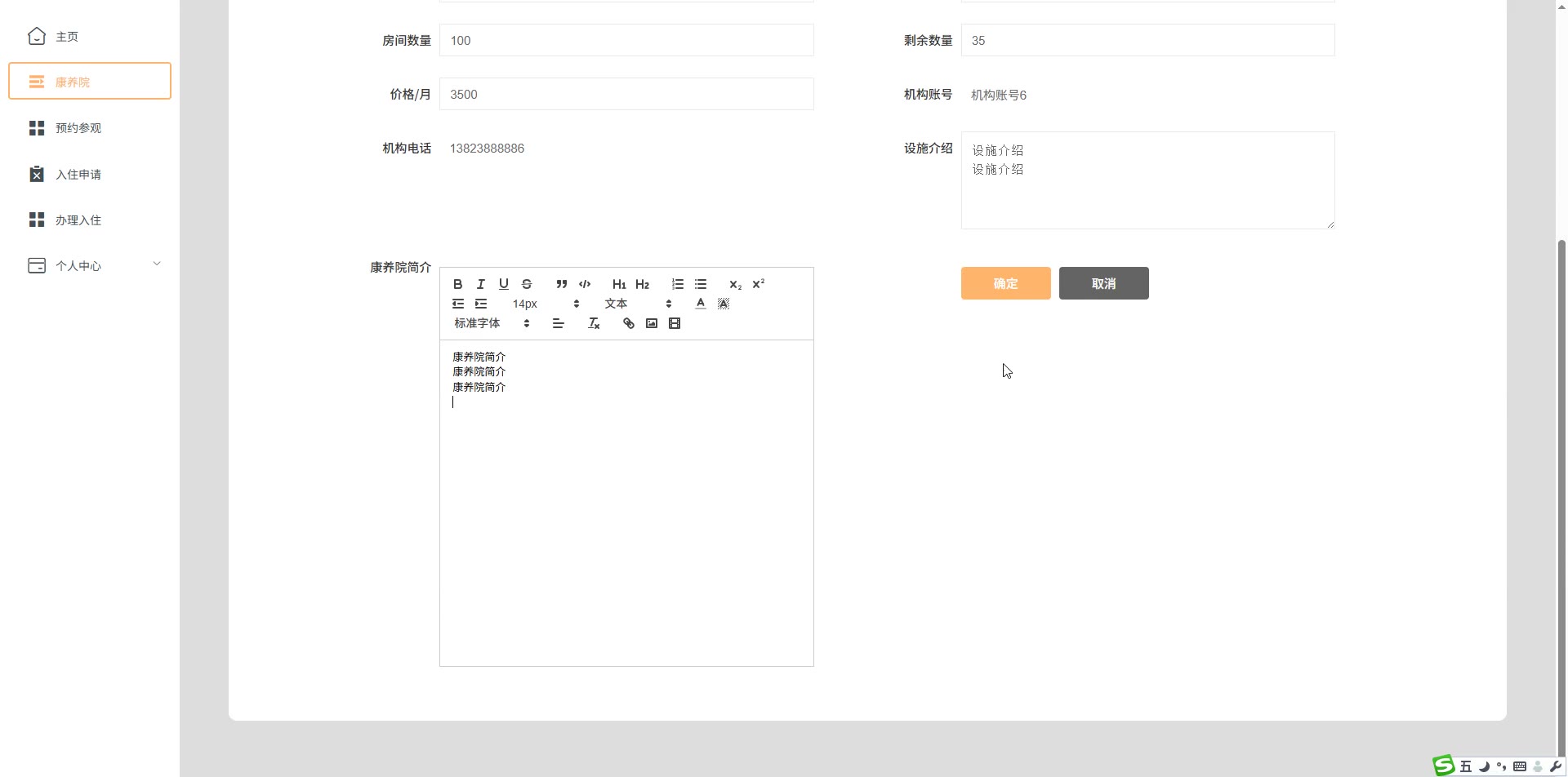
Task: Insert an image in the editor
Action: pyautogui.click(x=652, y=323)
